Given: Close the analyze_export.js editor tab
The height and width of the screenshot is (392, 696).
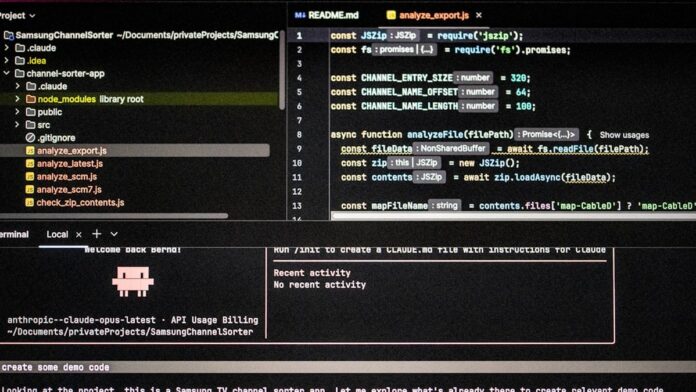Looking at the screenshot, I should (479, 15).
